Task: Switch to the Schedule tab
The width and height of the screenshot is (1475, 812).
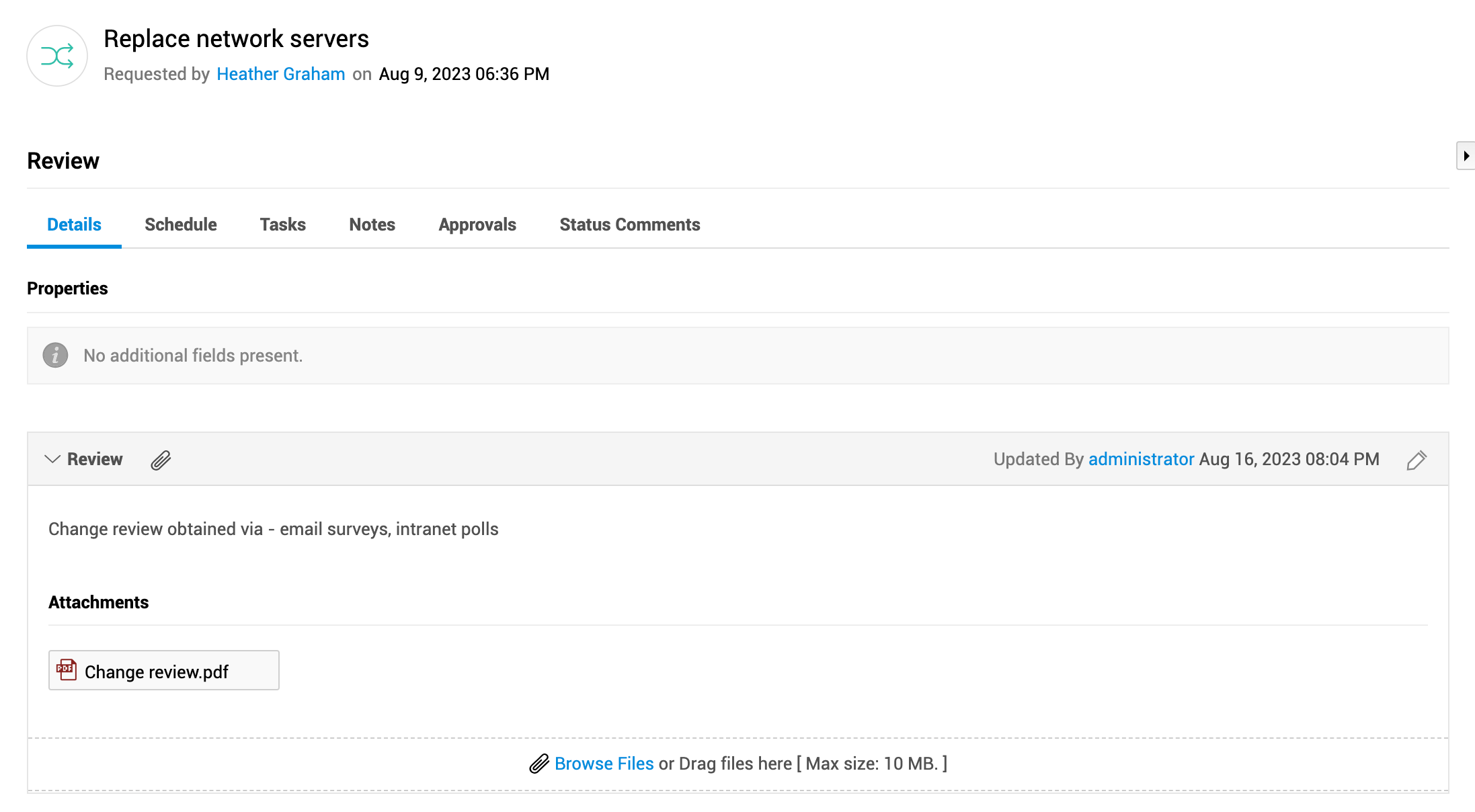Action: (x=180, y=225)
